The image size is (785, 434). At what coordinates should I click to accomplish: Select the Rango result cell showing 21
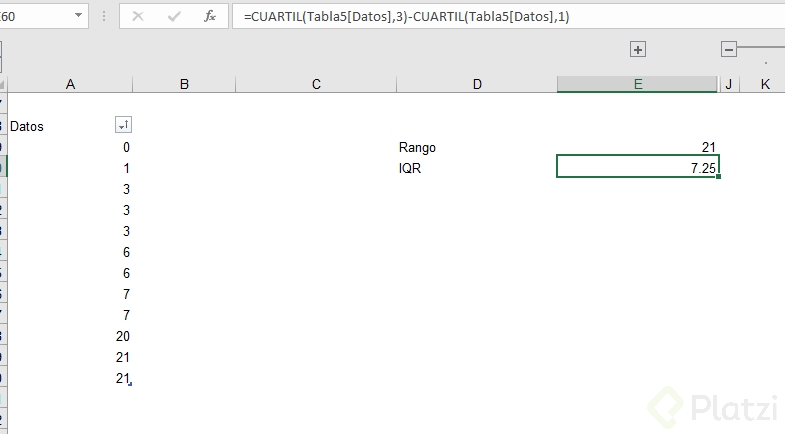pos(637,147)
